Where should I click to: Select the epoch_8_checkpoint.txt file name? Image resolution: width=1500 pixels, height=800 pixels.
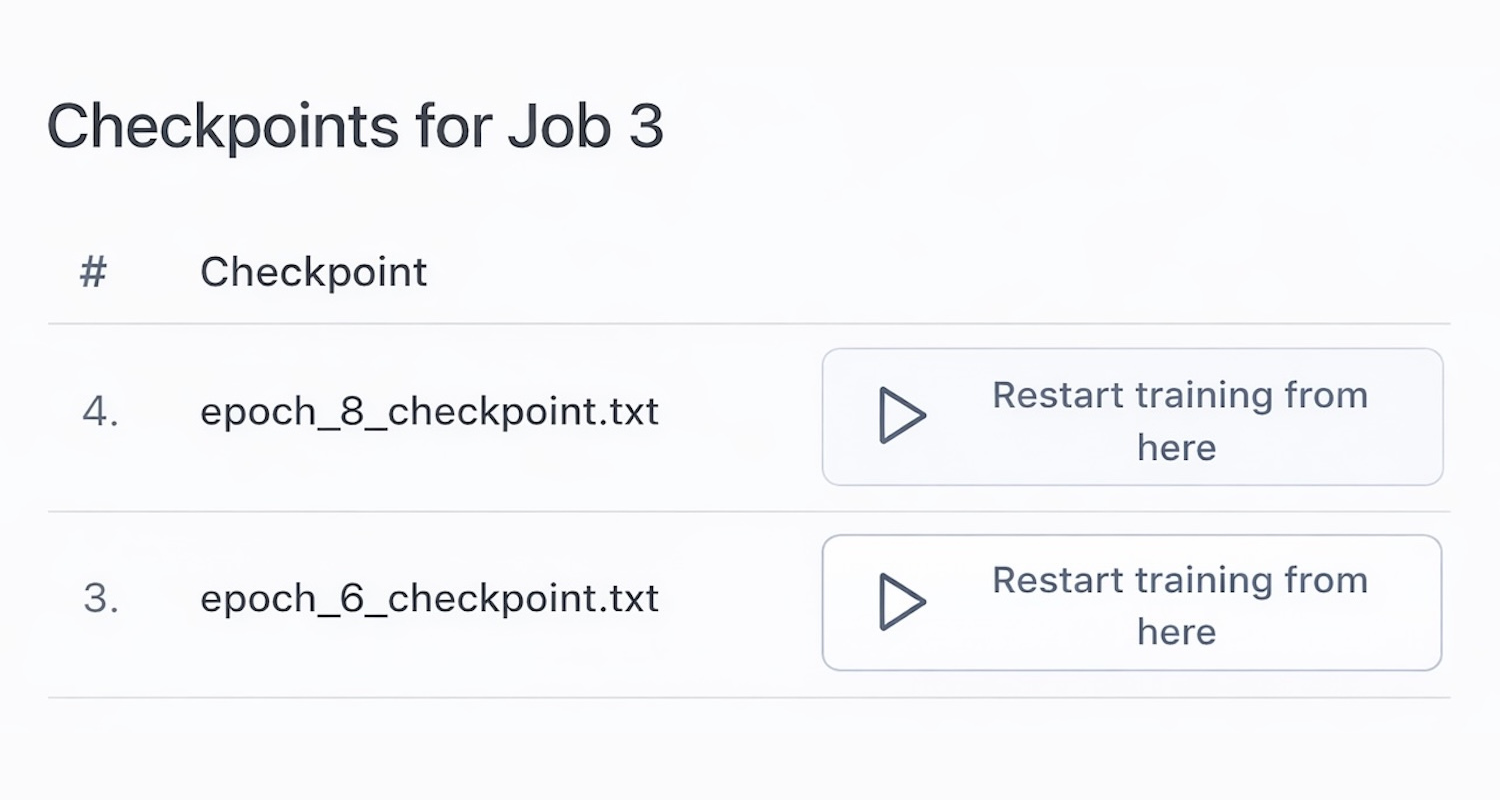(x=429, y=411)
